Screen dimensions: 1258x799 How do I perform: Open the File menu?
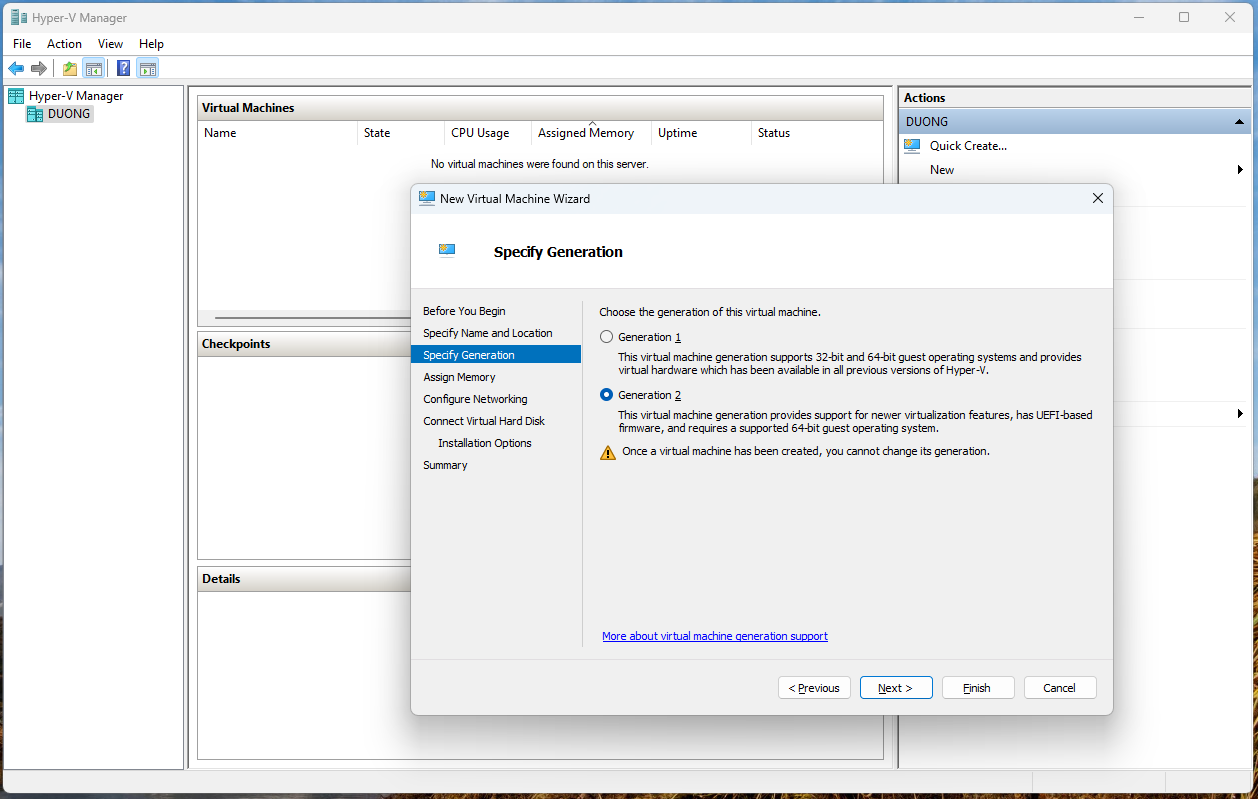tap(22, 44)
